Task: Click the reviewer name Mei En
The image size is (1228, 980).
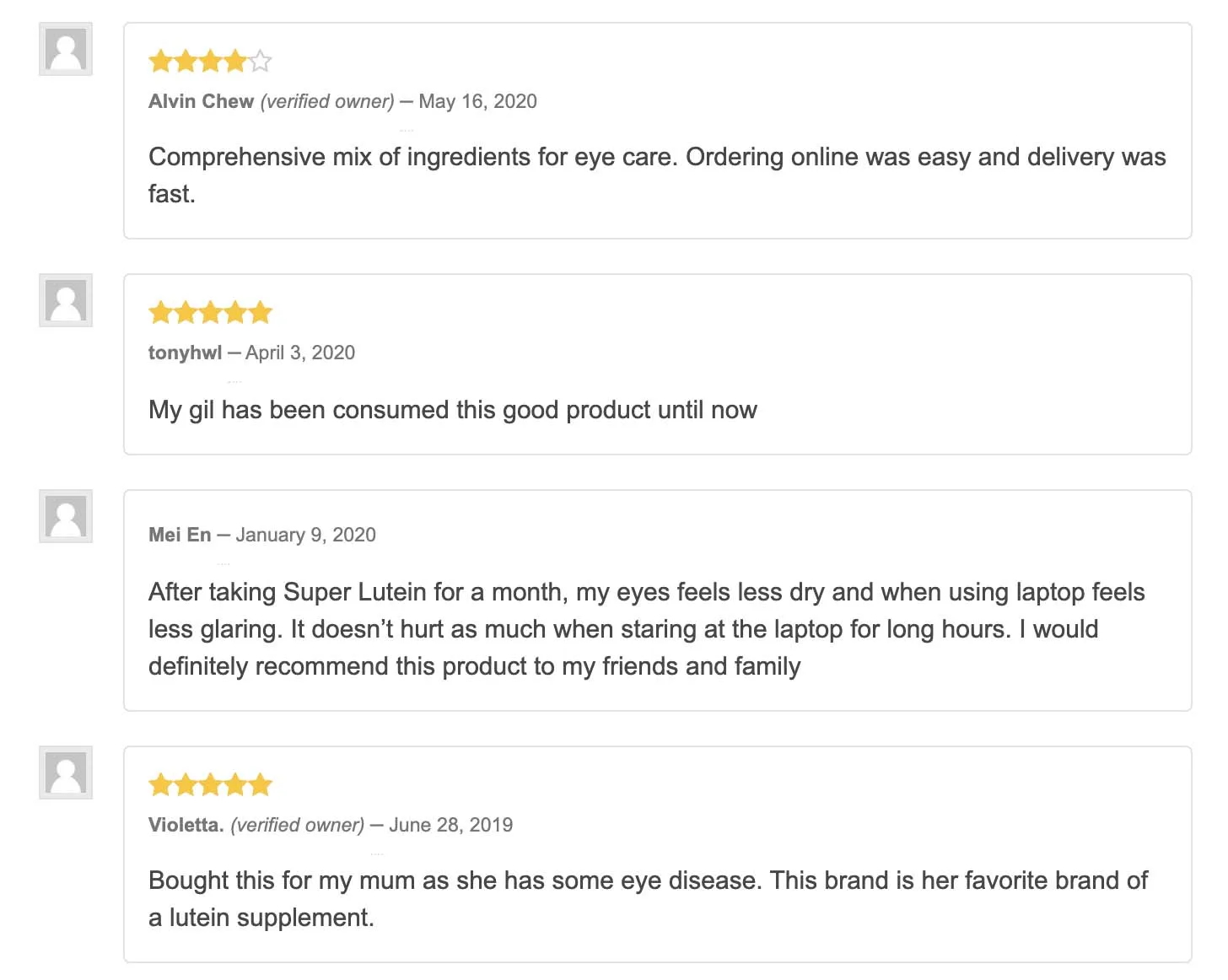Action: coord(180,536)
